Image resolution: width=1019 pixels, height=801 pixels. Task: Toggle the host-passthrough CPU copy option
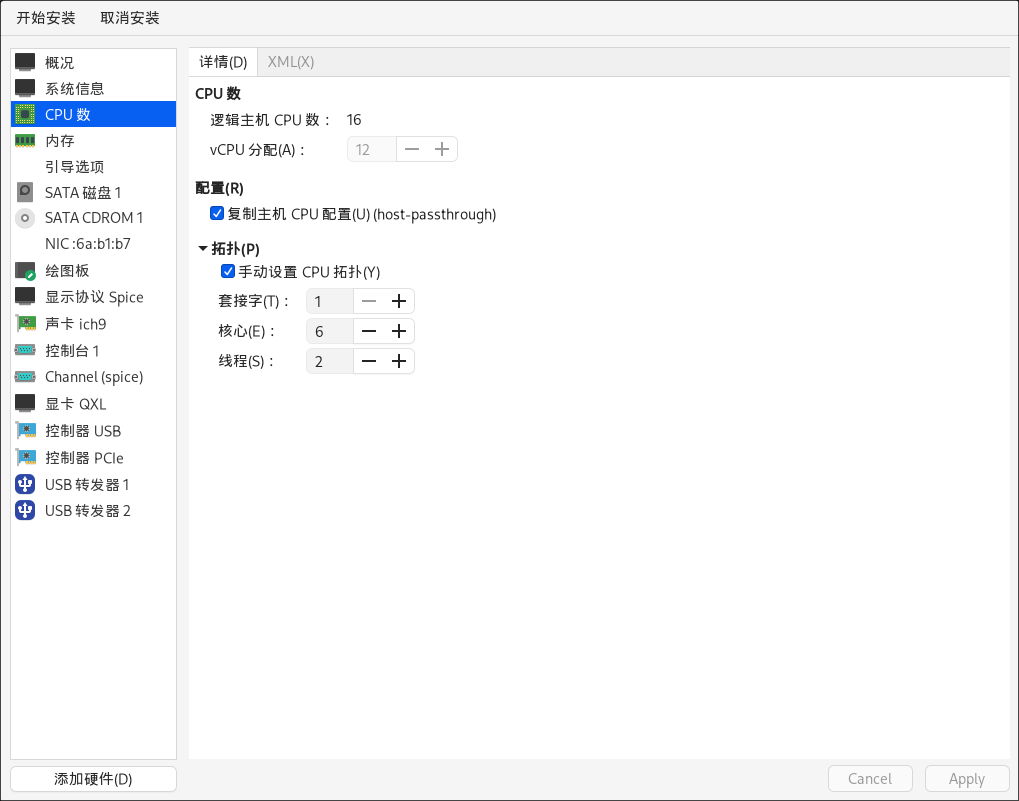click(217, 213)
